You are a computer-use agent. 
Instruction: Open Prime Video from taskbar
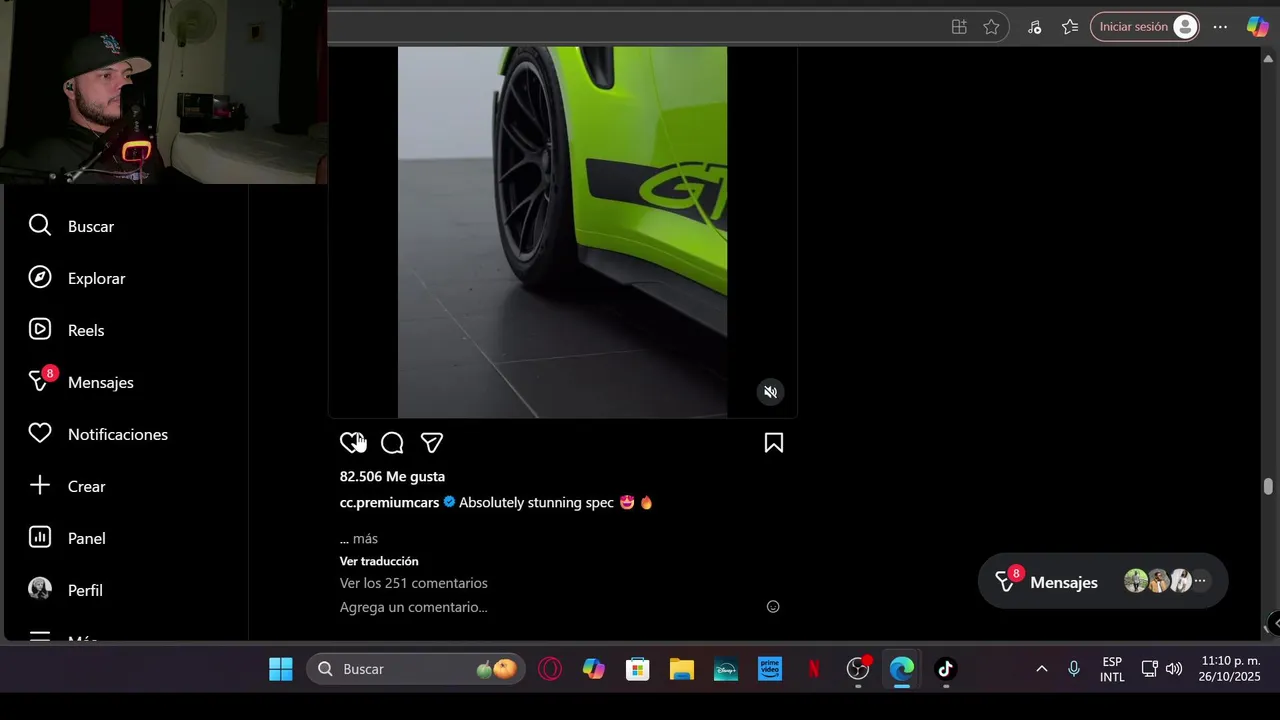pos(770,669)
